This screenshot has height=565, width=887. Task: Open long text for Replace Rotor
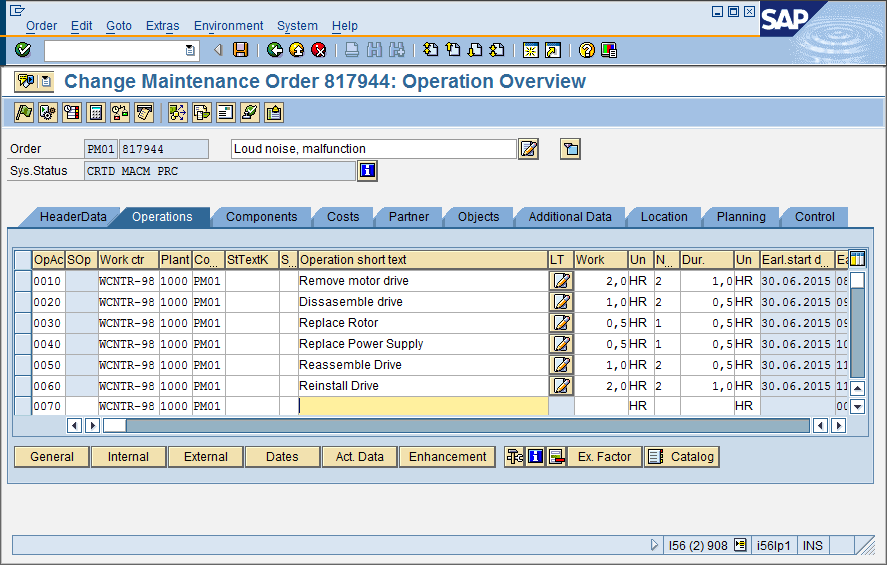click(x=561, y=323)
